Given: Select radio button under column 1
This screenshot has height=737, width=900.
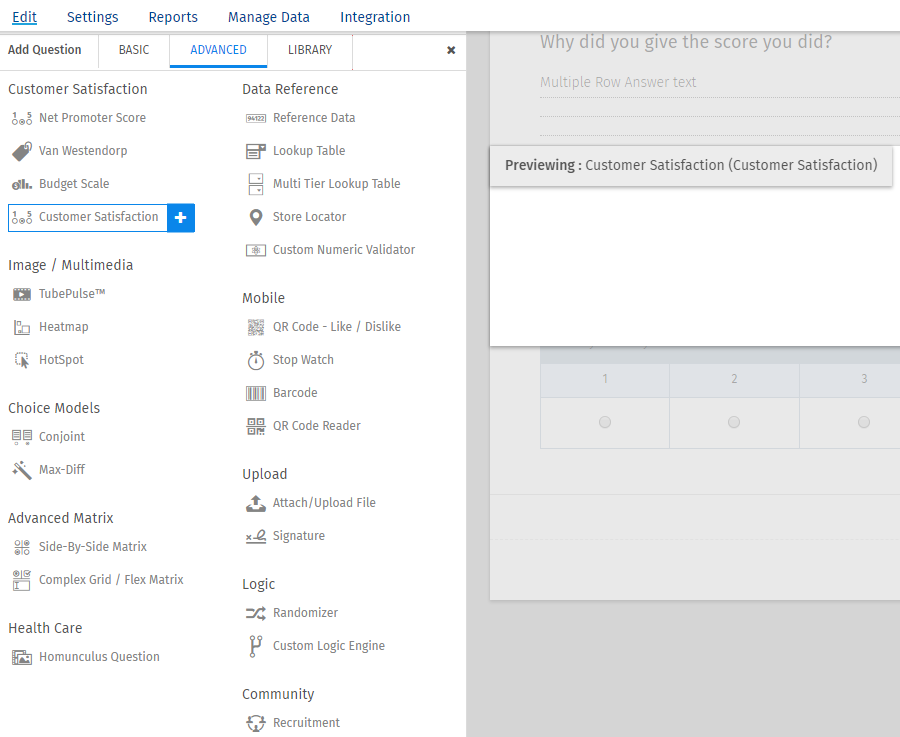Looking at the screenshot, I should tap(605, 423).
